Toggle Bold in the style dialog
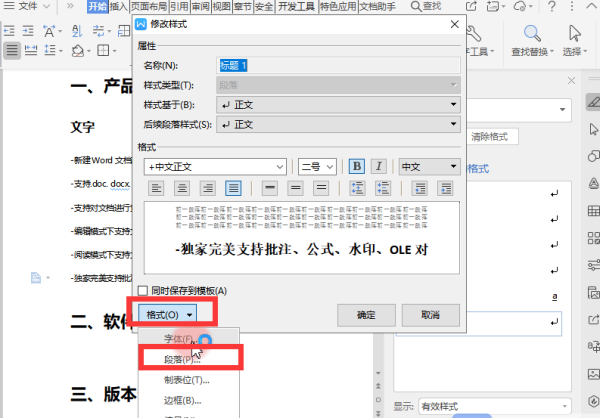The width and height of the screenshot is (600, 418). pyautogui.click(x=357, y=166)
